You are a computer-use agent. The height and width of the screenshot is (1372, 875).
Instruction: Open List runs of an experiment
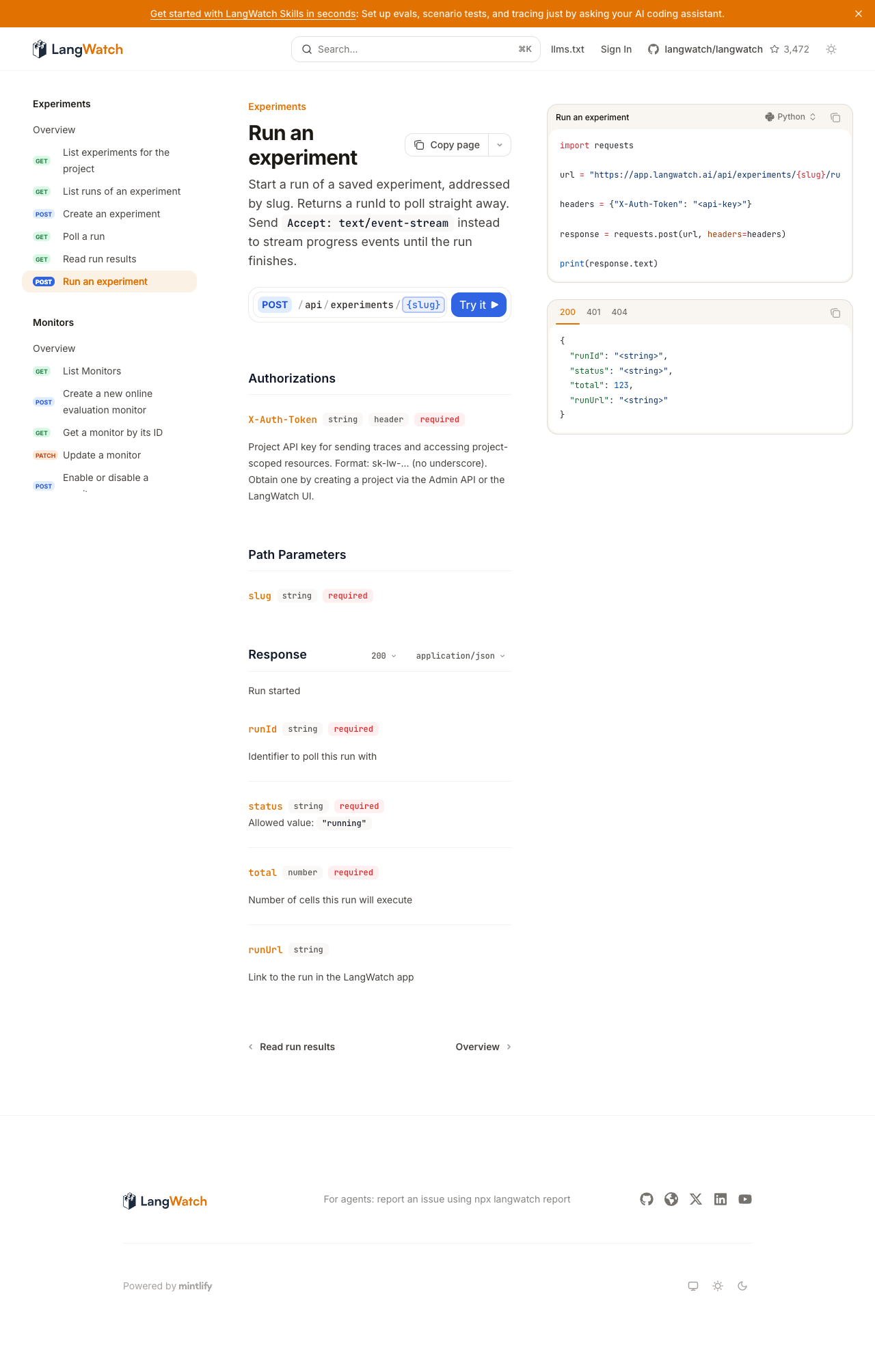coord(109,191)
